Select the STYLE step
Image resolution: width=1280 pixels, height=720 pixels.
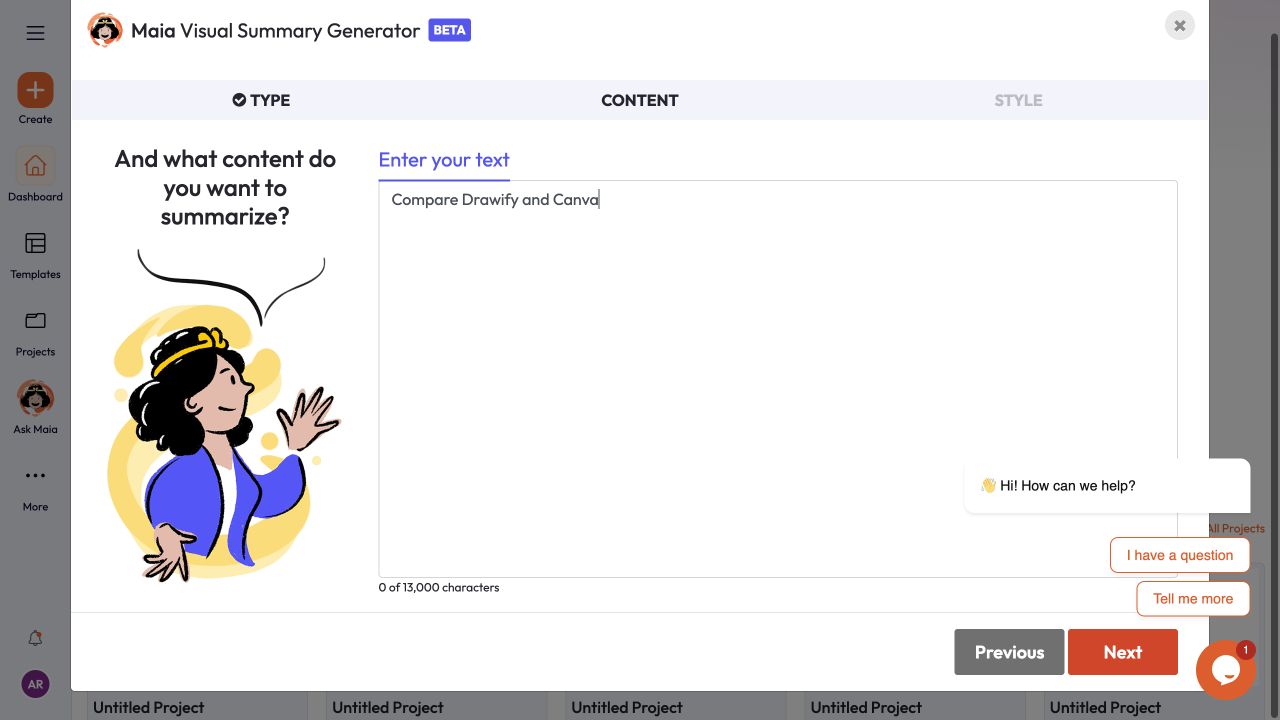1018,100
